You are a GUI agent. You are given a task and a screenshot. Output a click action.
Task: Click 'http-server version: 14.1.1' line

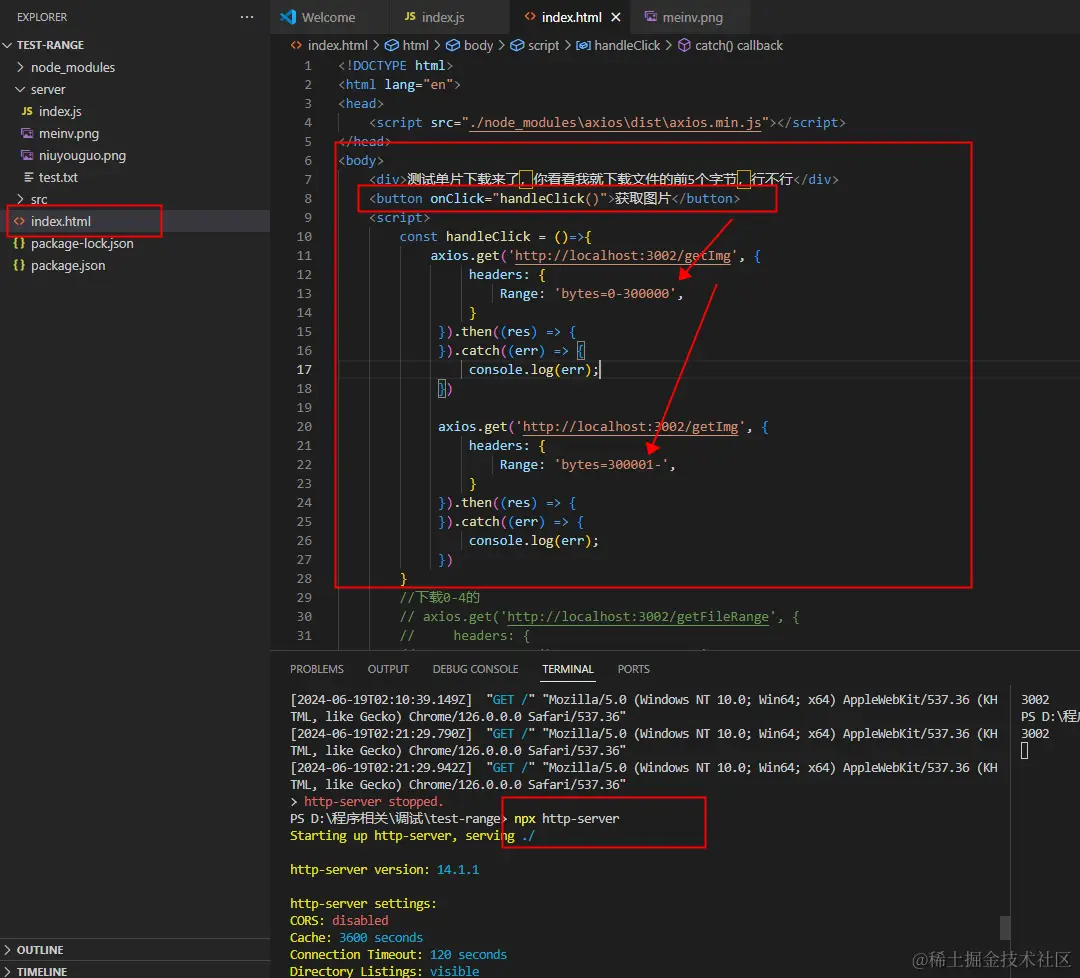click(x=384, y=870)
